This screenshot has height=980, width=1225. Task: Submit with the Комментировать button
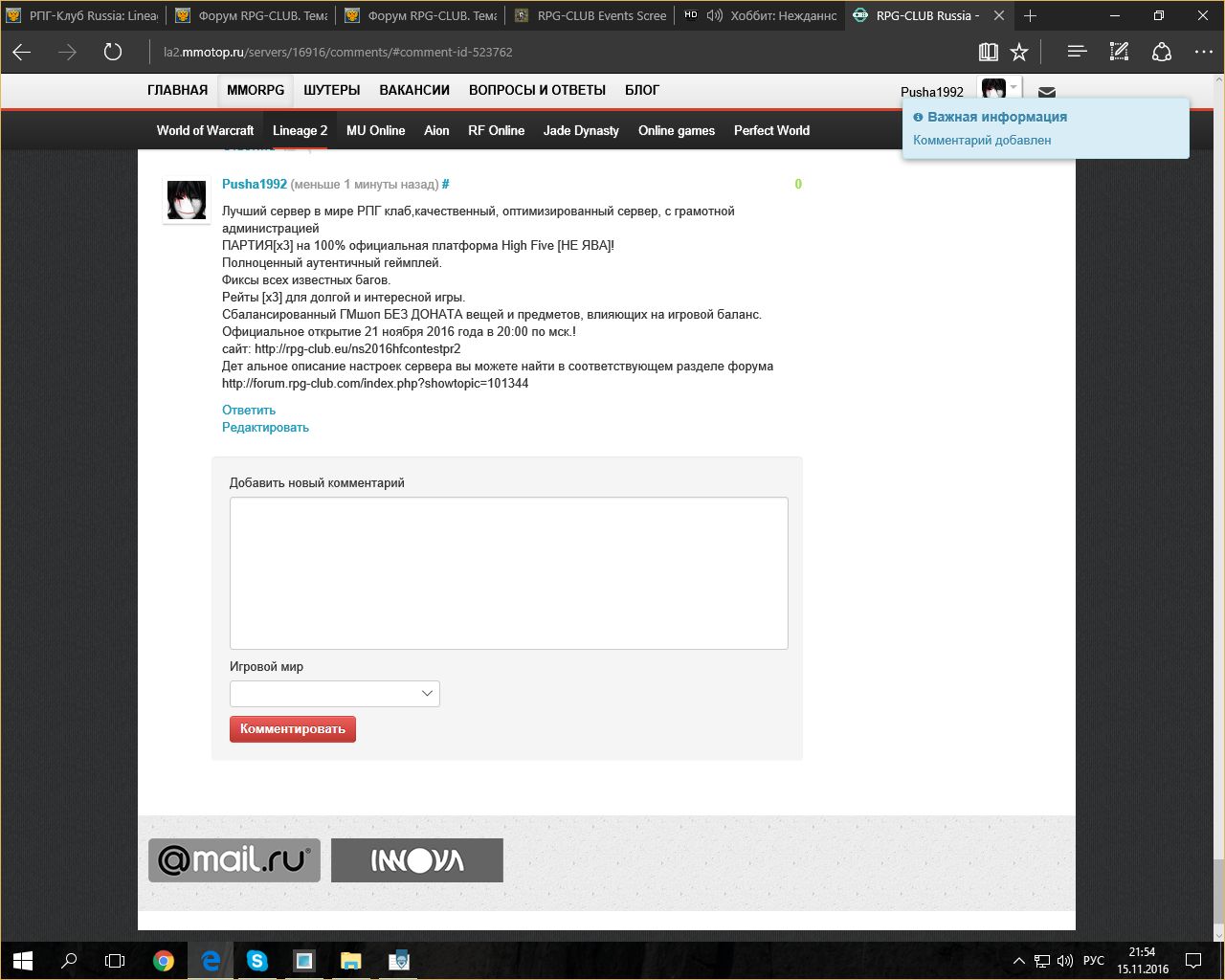293,729
